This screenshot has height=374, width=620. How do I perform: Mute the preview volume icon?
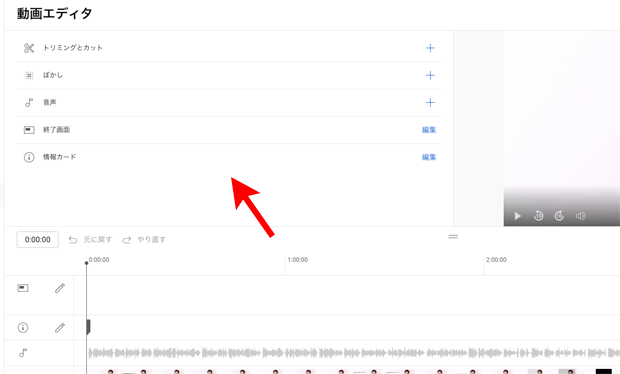tap(580, 216)
